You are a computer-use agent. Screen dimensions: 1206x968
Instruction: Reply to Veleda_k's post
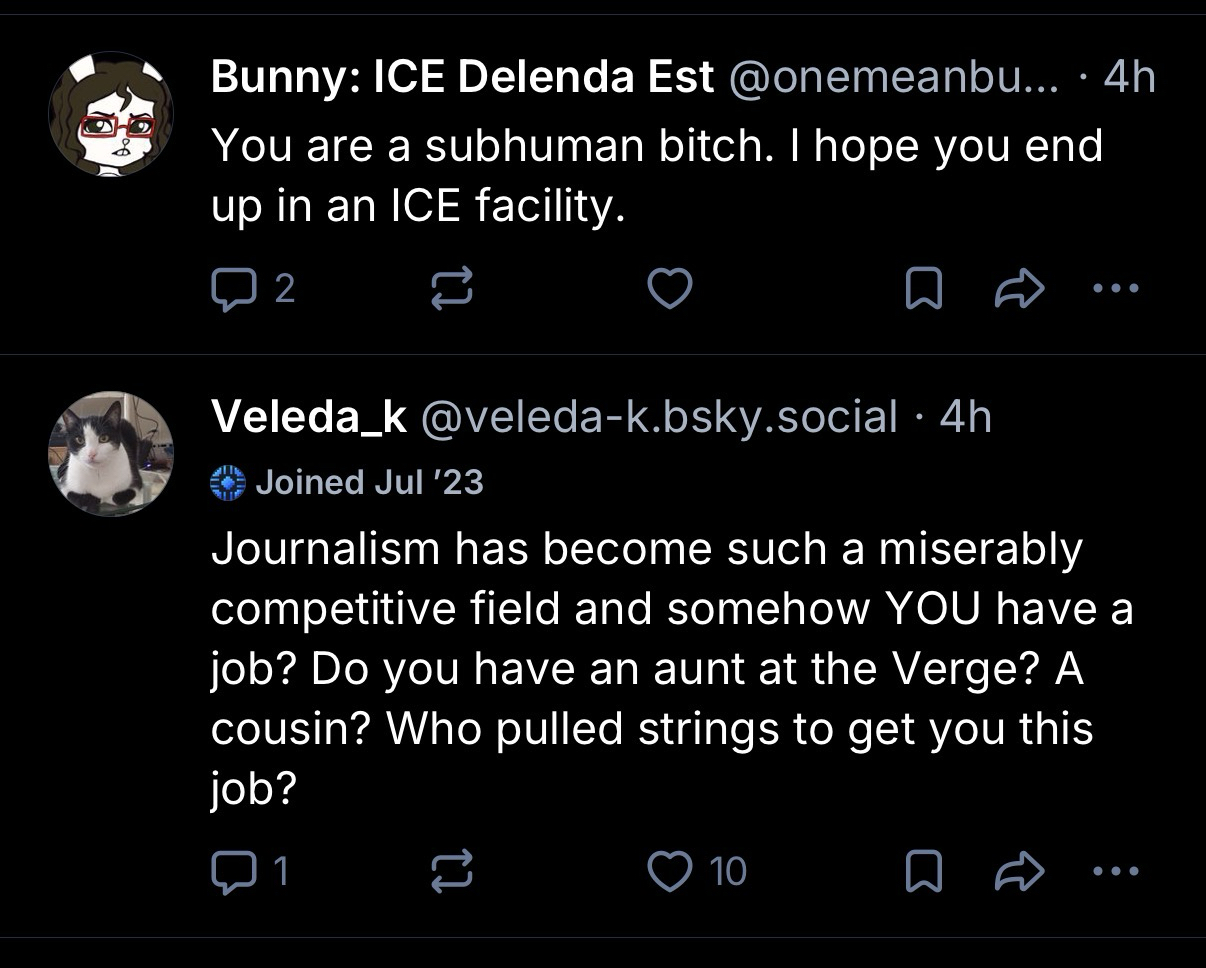[x=230, y=871]
